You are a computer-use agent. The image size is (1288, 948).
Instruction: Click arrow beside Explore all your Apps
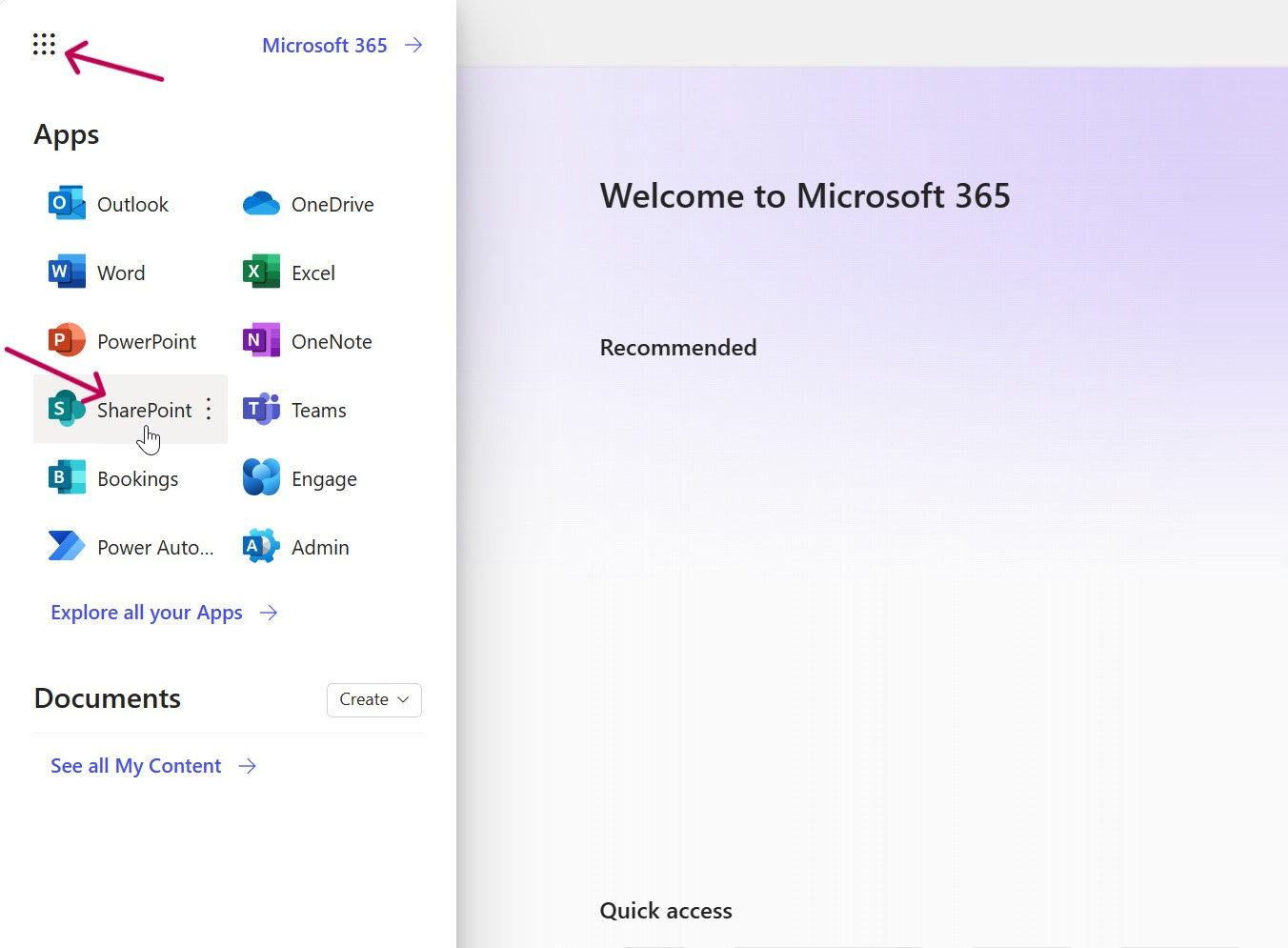pos(269,613)
